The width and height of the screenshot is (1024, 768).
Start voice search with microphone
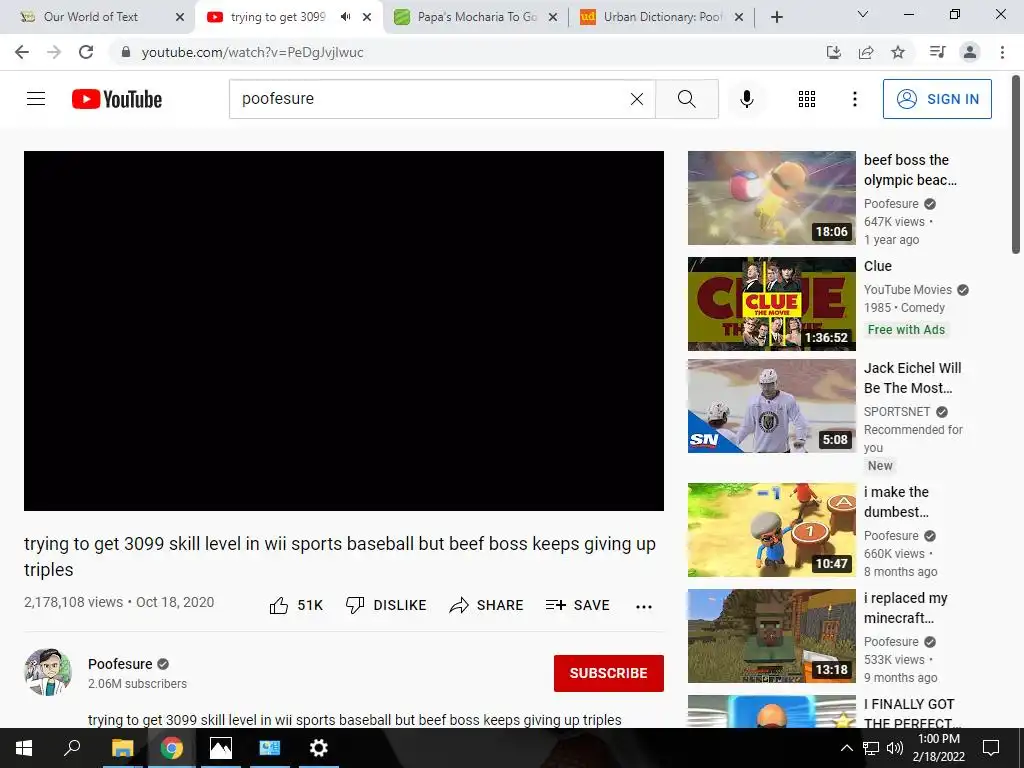[746, 99]
